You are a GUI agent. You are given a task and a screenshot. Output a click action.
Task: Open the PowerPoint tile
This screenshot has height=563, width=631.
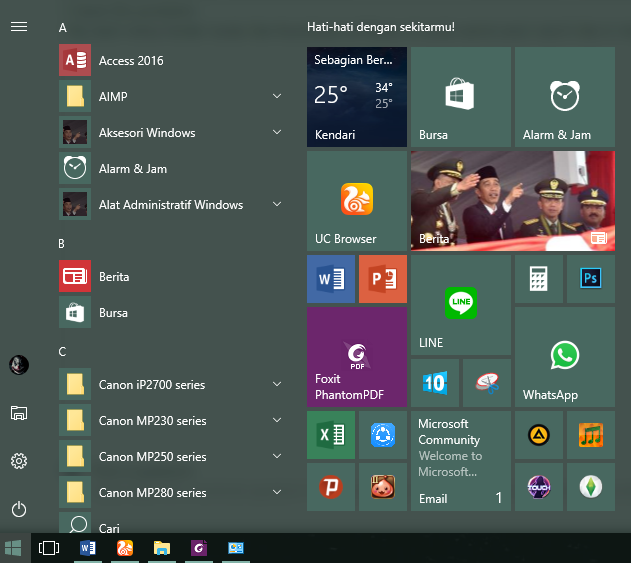[383, 279]
